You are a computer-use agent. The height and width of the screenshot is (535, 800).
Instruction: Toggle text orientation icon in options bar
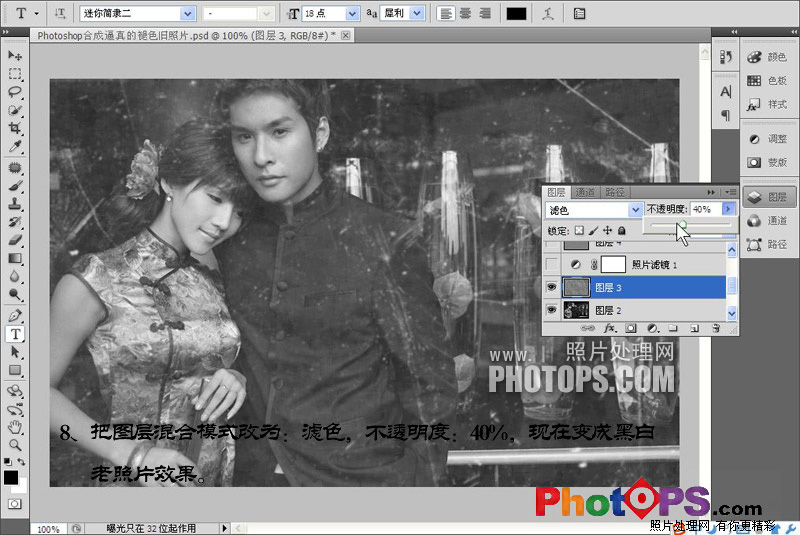[60, 14]
